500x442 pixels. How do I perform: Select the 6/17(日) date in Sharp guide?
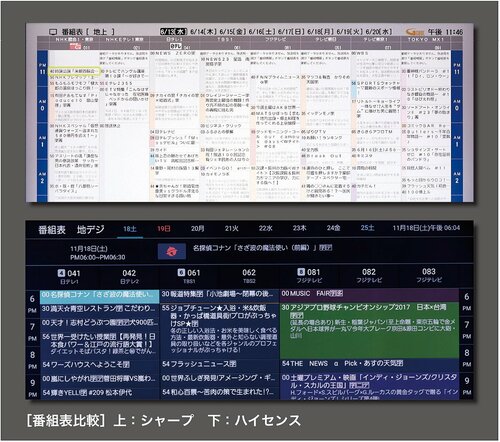pyautogui.click(x=291, y=31)
